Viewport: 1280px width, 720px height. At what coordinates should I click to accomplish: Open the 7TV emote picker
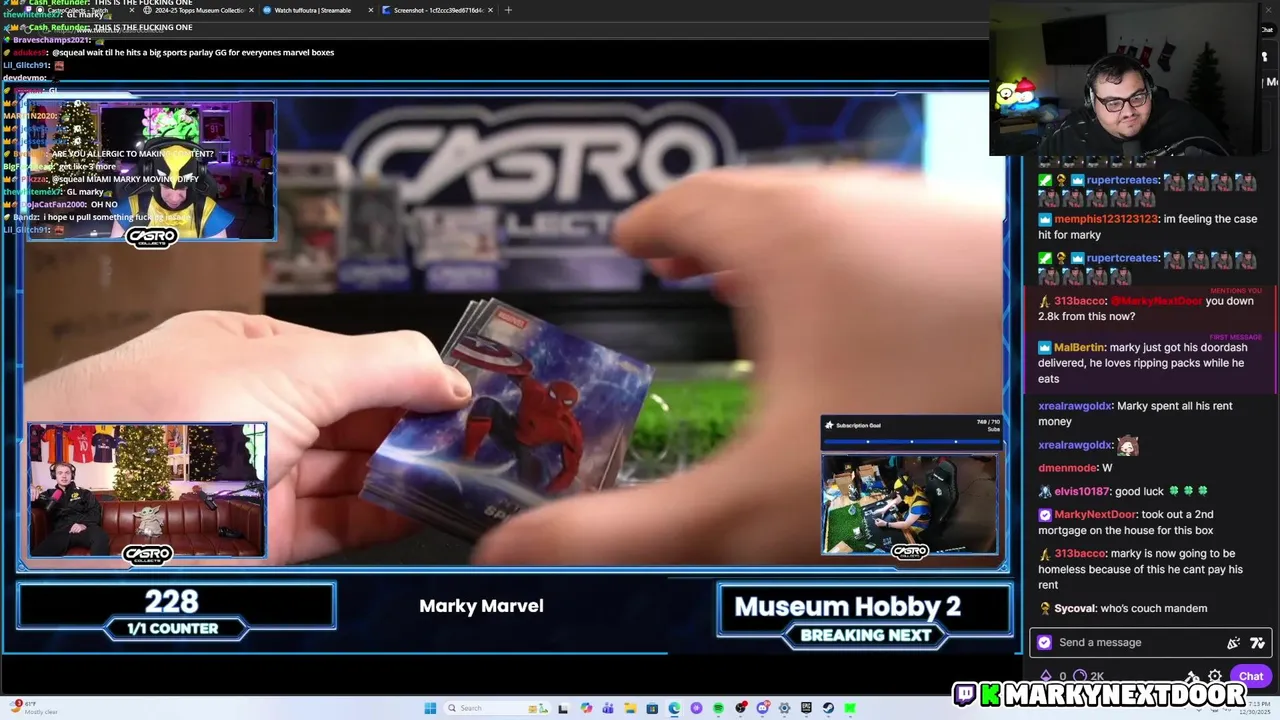coord(1257,643)
